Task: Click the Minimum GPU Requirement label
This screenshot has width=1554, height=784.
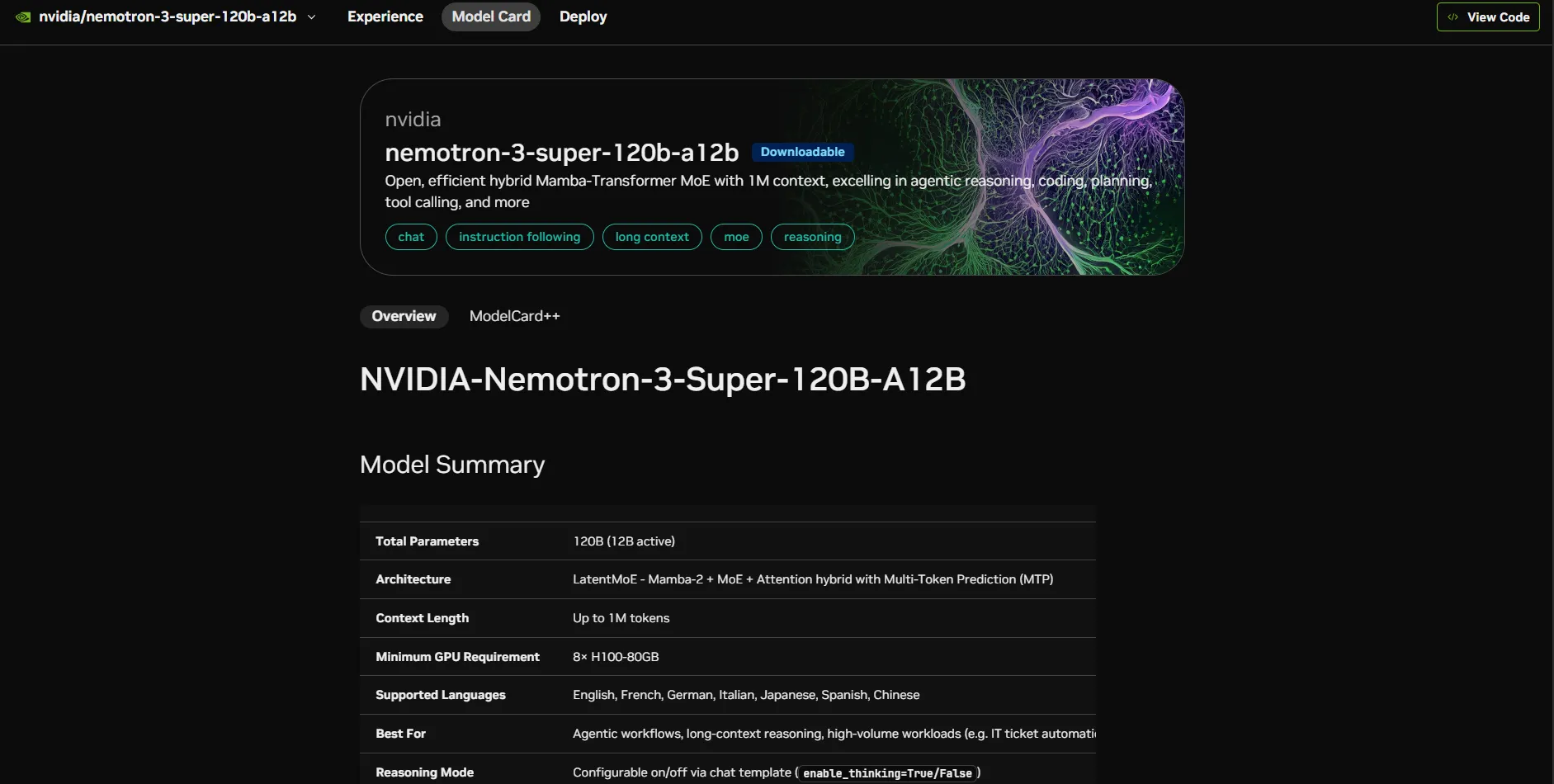Action: [x=457, y=657]
